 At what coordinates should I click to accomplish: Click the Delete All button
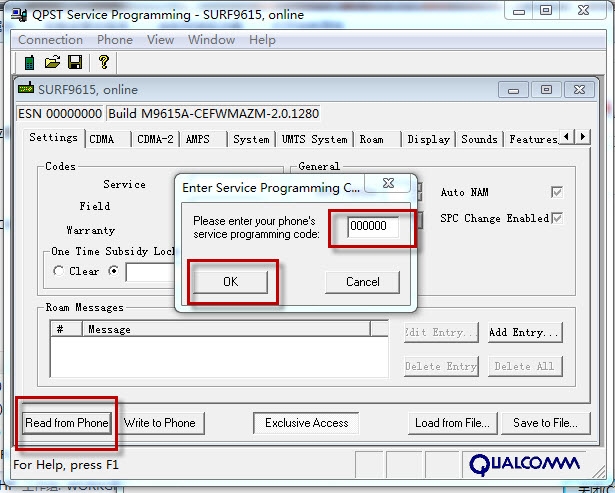(x=525, y=366)
